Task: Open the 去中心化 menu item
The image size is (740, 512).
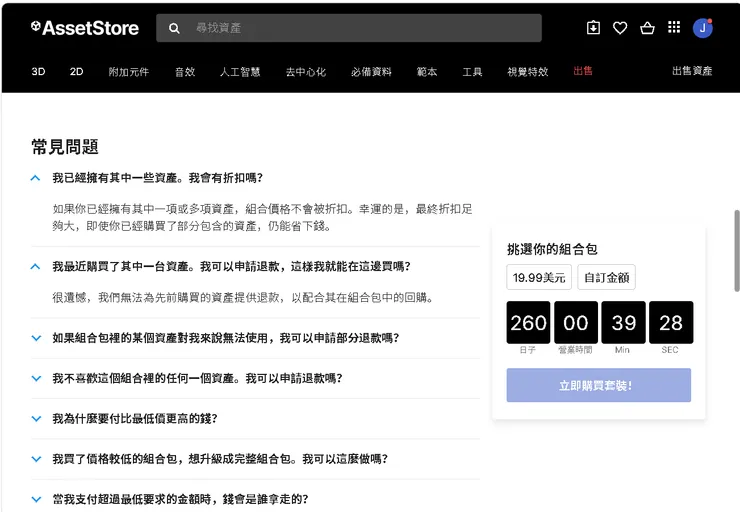Action: 306,72
